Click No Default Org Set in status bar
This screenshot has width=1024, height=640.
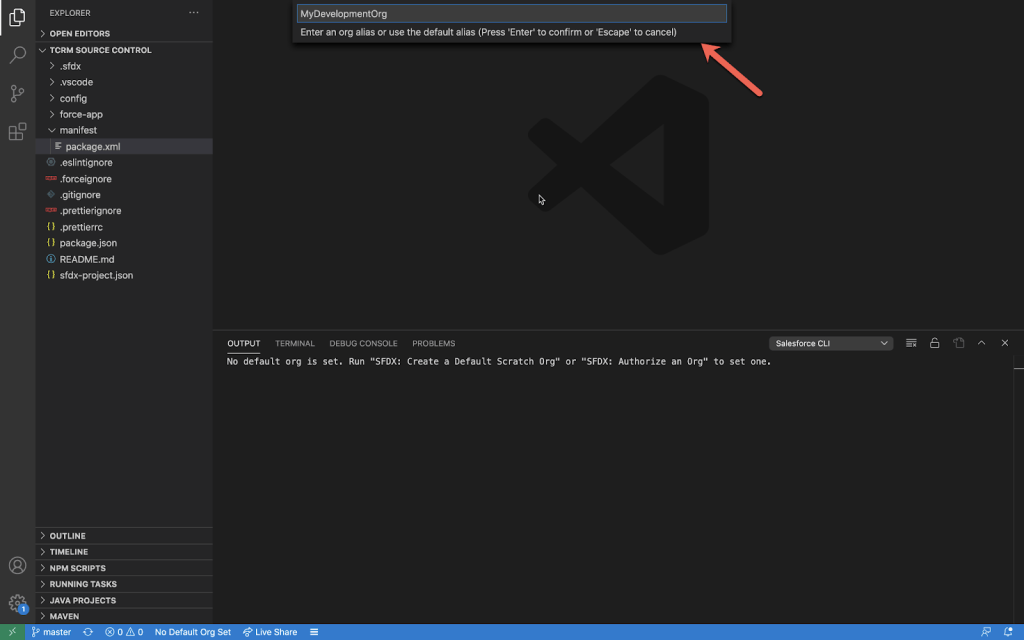192,632
